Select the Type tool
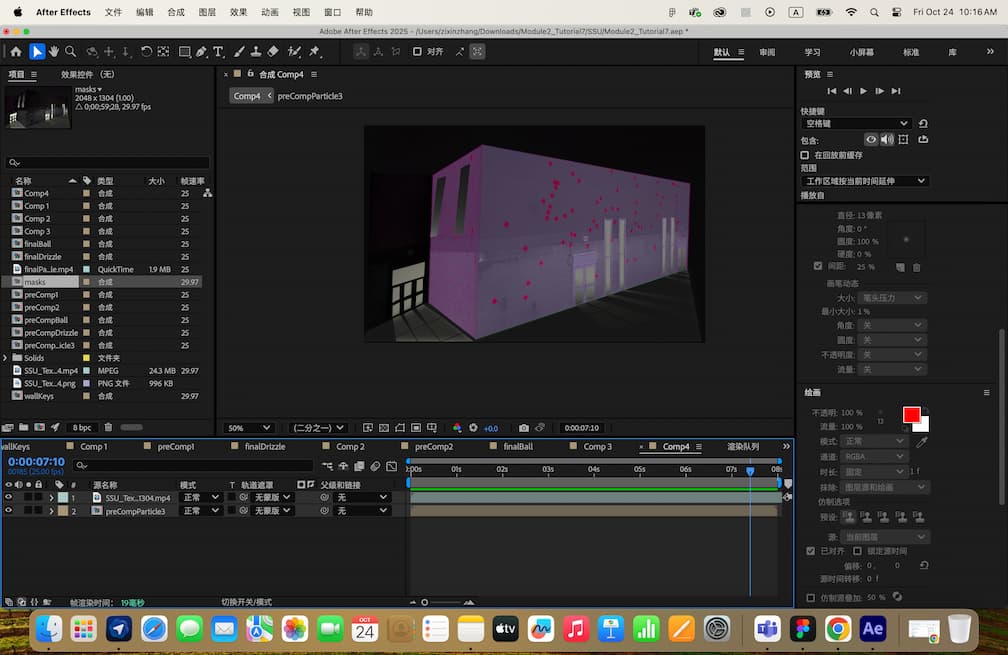The width and height of the screenshot is (1008, 655). click(x=219, y=51)
